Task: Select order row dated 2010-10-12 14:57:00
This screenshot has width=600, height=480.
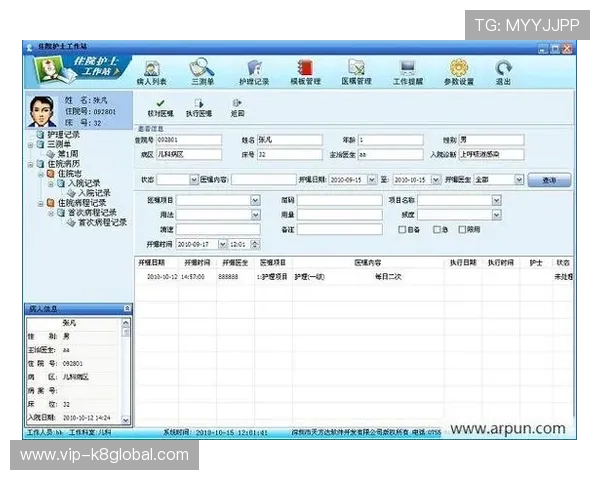Action: [x=354, y=276]
